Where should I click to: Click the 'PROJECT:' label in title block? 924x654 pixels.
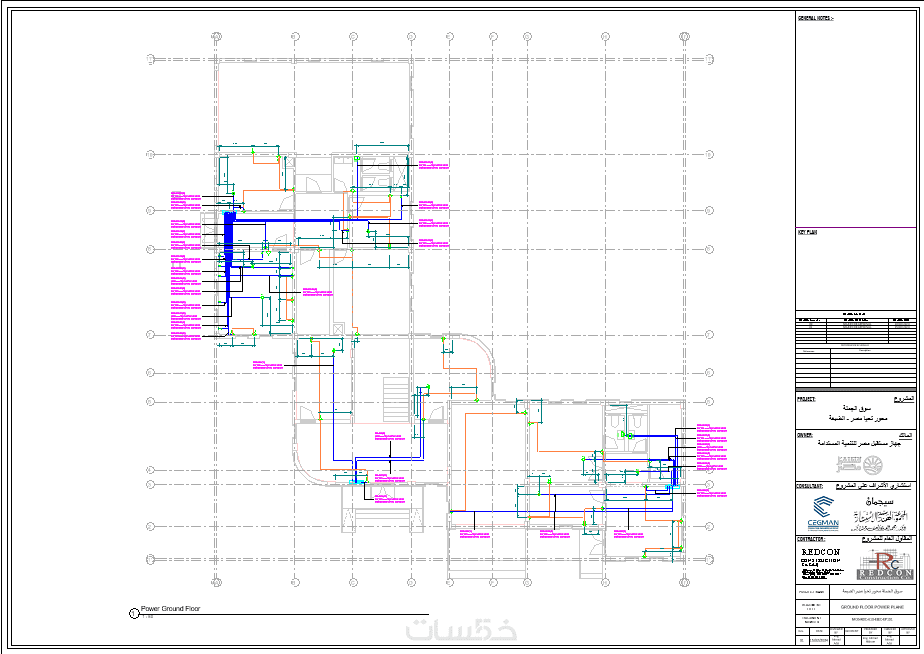coord(806,399)
